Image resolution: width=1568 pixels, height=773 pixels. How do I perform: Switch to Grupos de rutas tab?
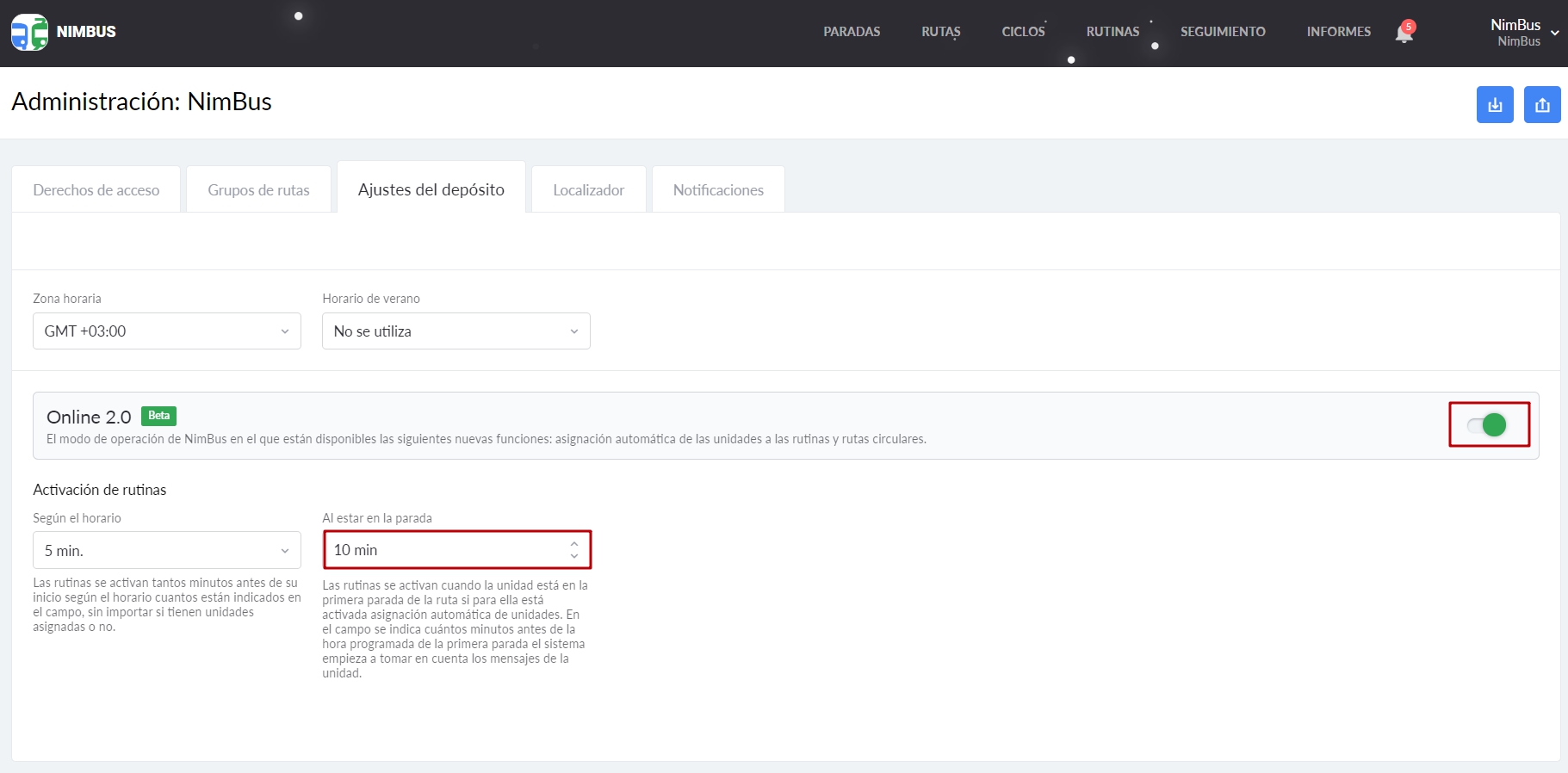tap(258, 189)
